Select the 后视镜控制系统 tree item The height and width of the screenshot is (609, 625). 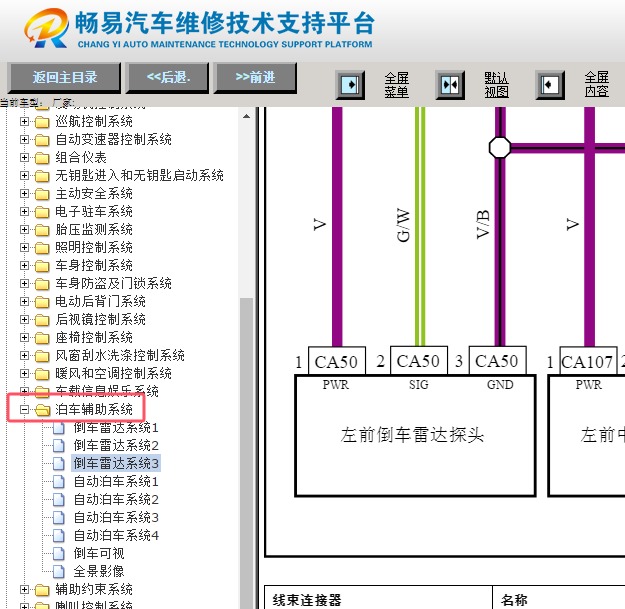point(100,319)
